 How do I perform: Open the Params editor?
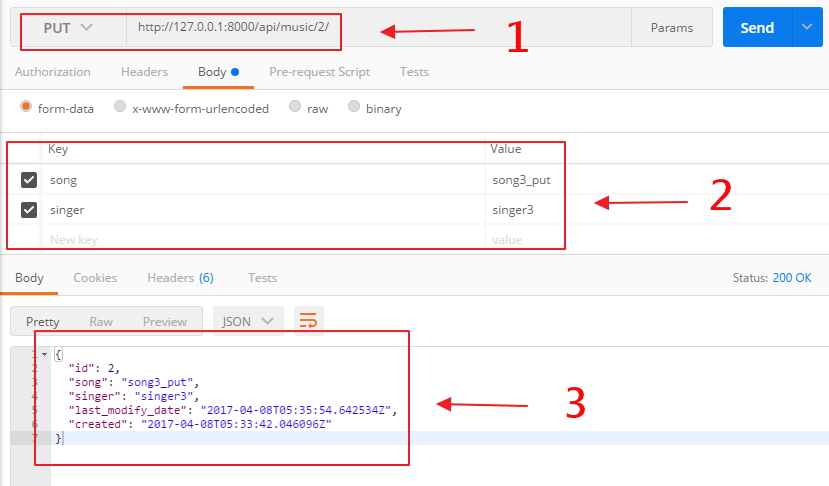(671, 27)
